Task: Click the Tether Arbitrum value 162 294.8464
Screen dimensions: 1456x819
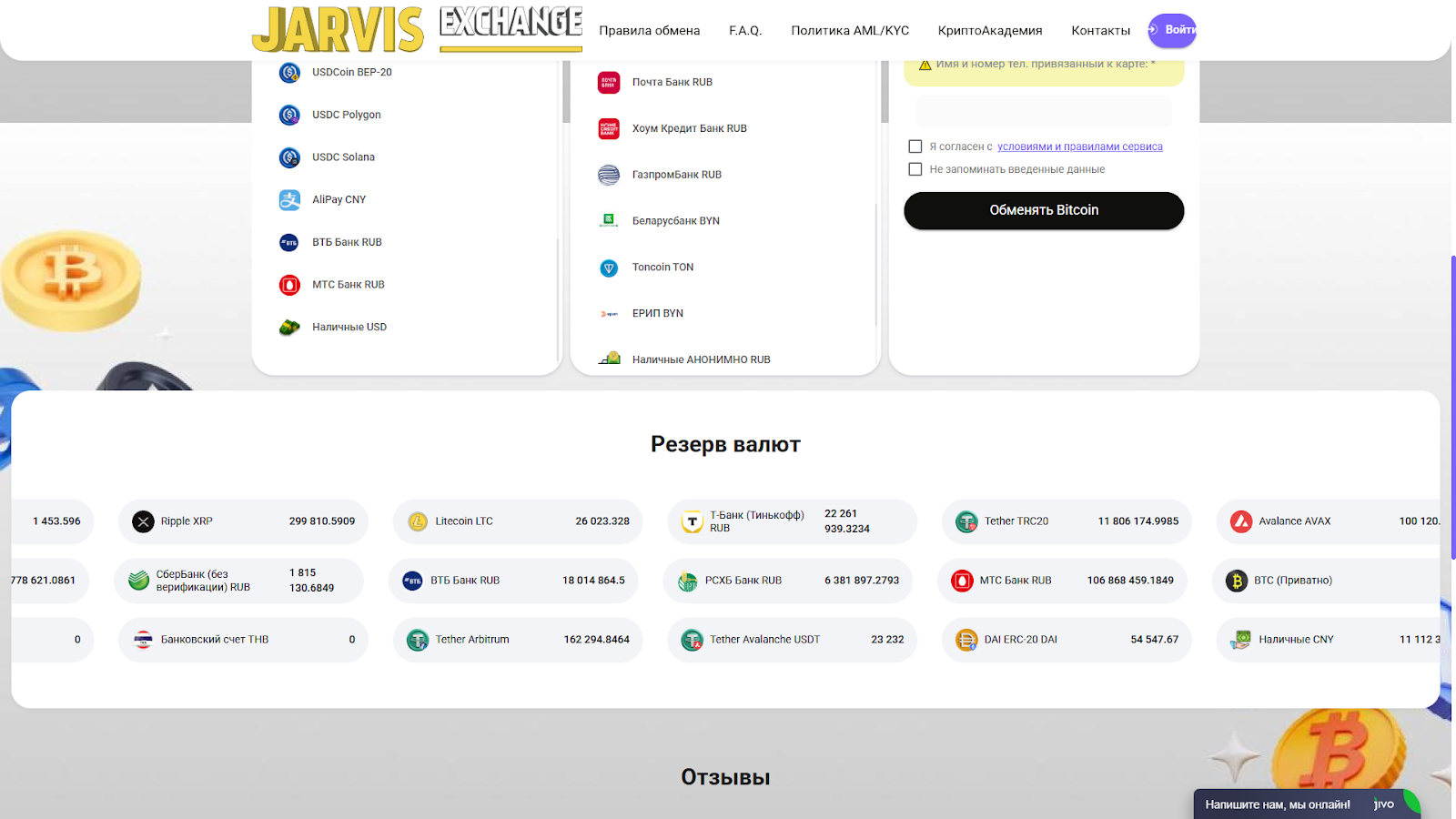Action: click(x=596, y=640)
